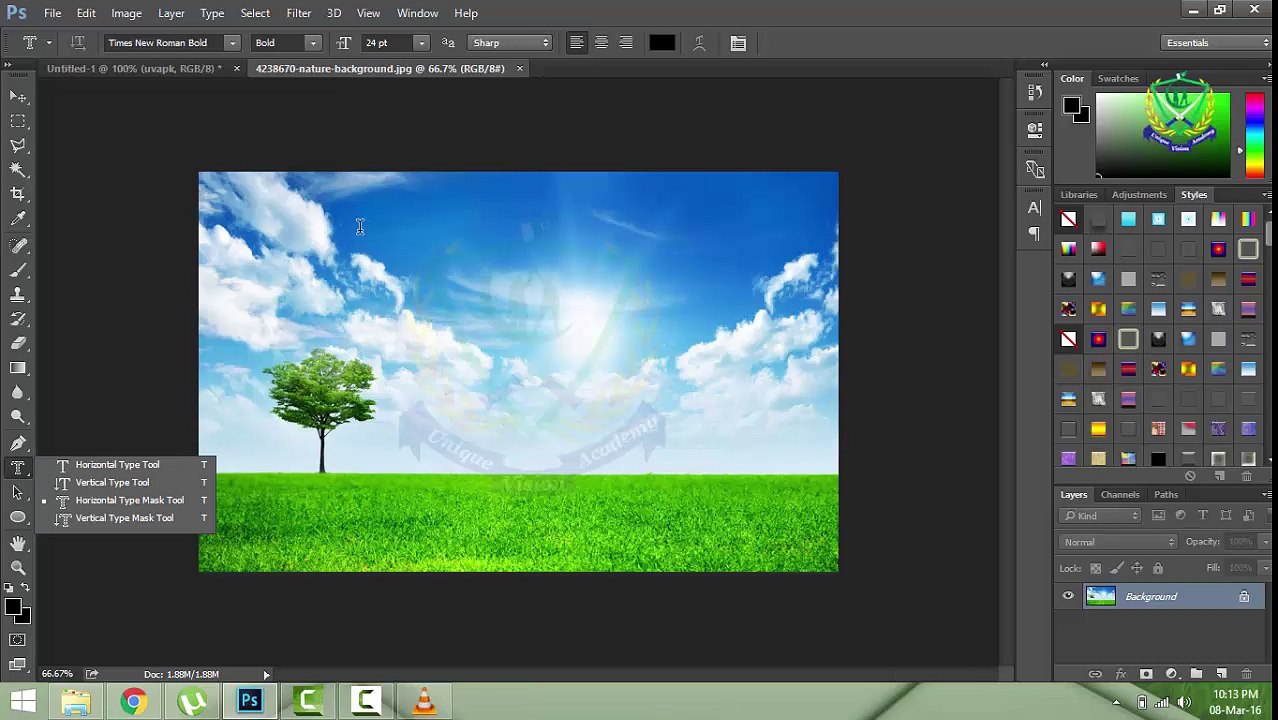Select the Crop tool

[18, 194]
